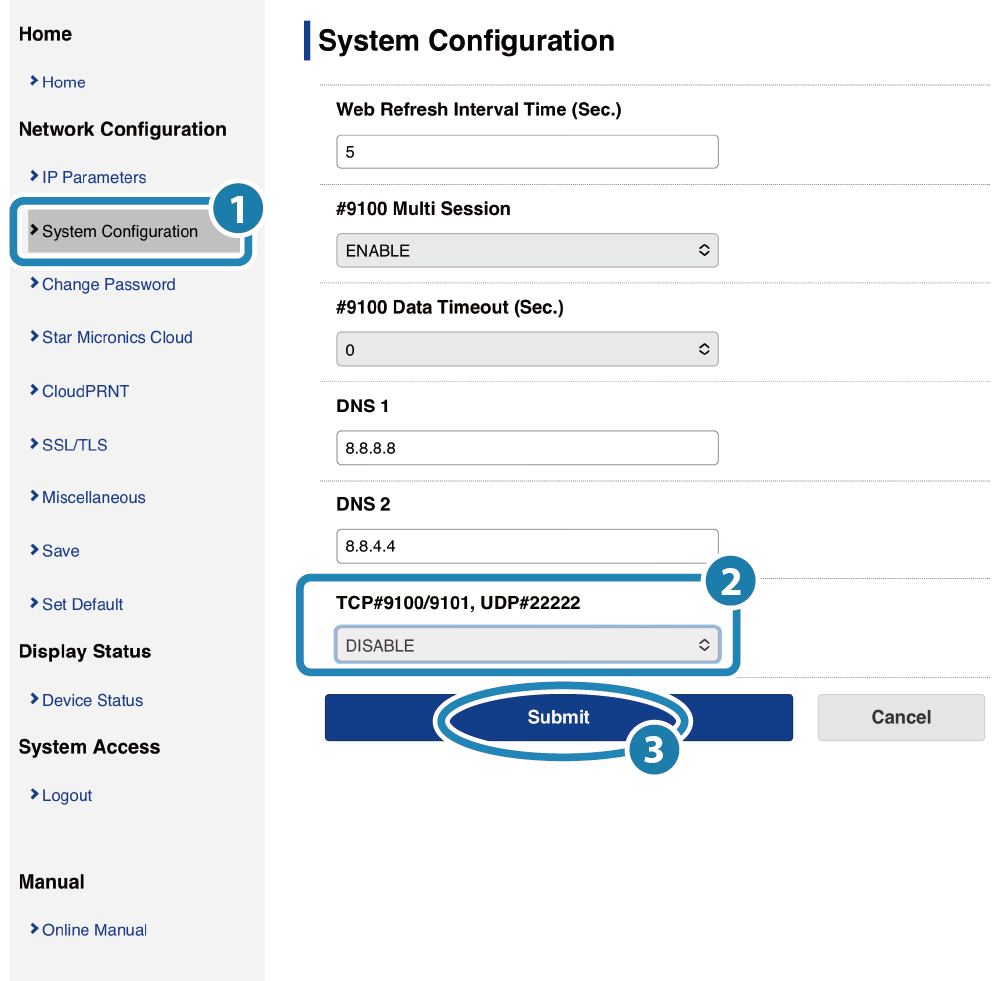Screen dimensions: 1000x981
Task: Click chevron icon beside Logout
Action: (x=34, y=793)
